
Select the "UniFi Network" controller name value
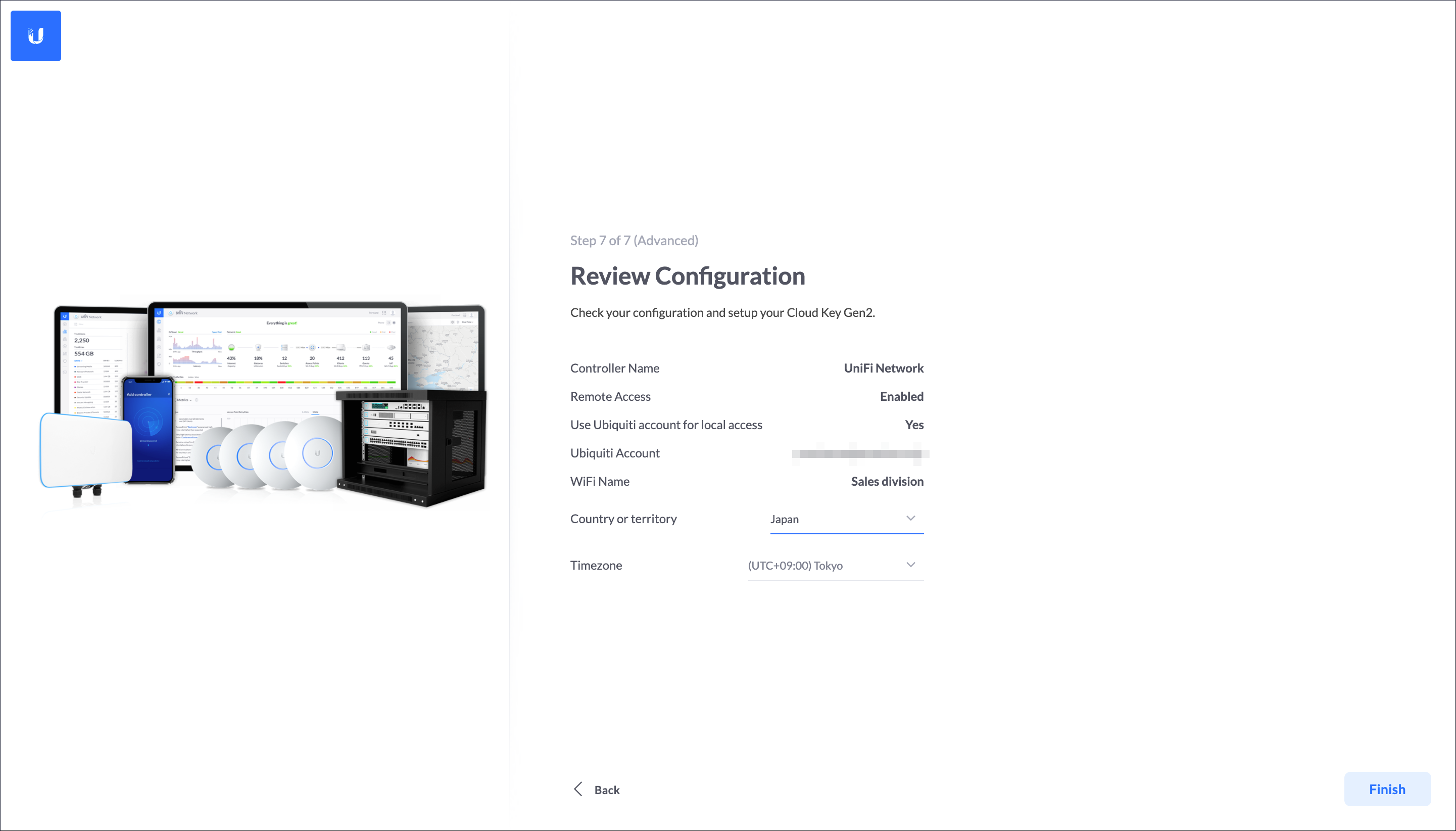(884, 368)
